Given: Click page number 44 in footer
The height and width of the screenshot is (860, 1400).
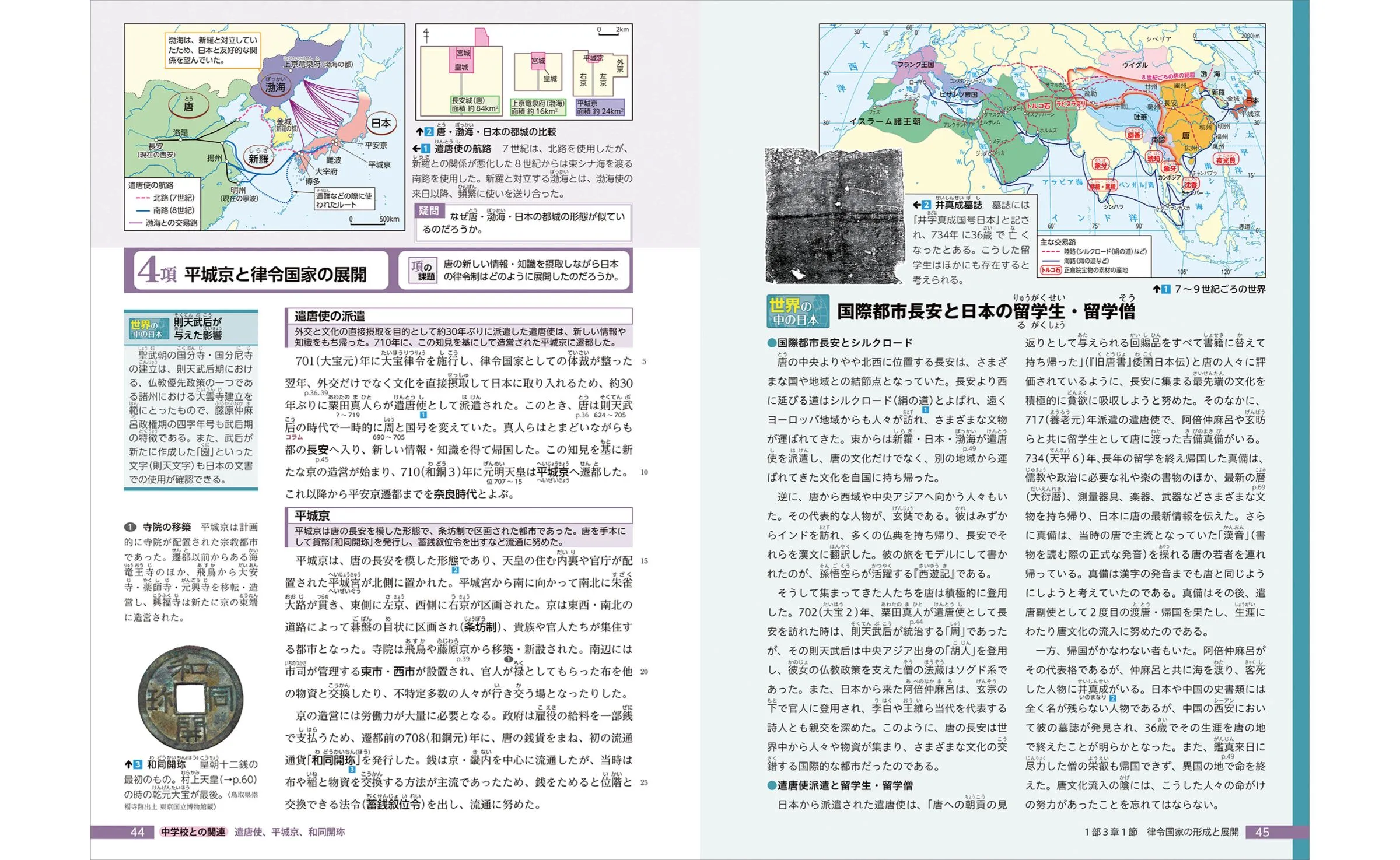Looking at the screenshot, I should coord(137,832).
